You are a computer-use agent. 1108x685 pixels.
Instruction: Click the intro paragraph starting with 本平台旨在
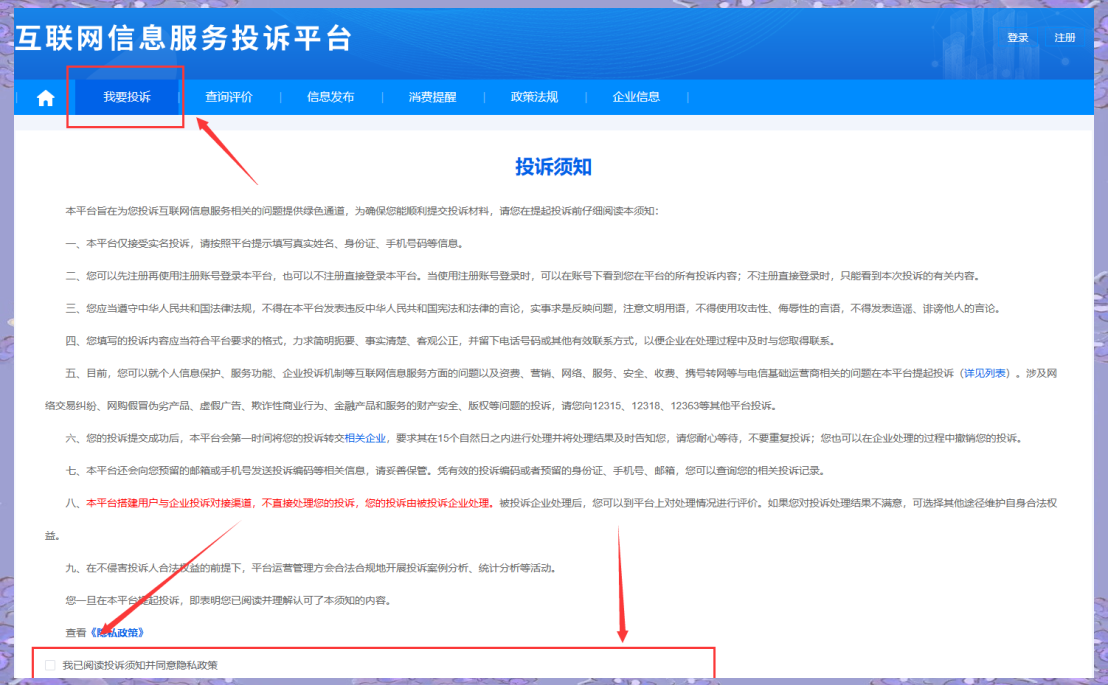tap(360, 211)
